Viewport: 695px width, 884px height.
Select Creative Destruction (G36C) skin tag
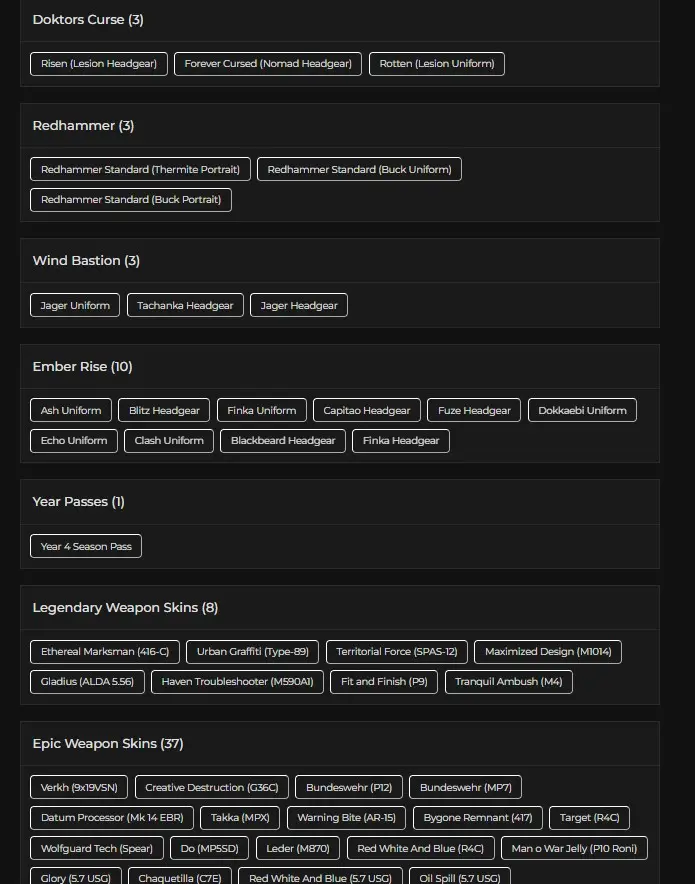[212, 787]
